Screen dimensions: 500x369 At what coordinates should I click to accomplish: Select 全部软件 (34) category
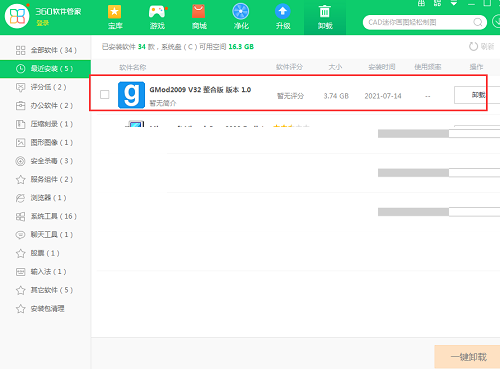pos(46,50)
